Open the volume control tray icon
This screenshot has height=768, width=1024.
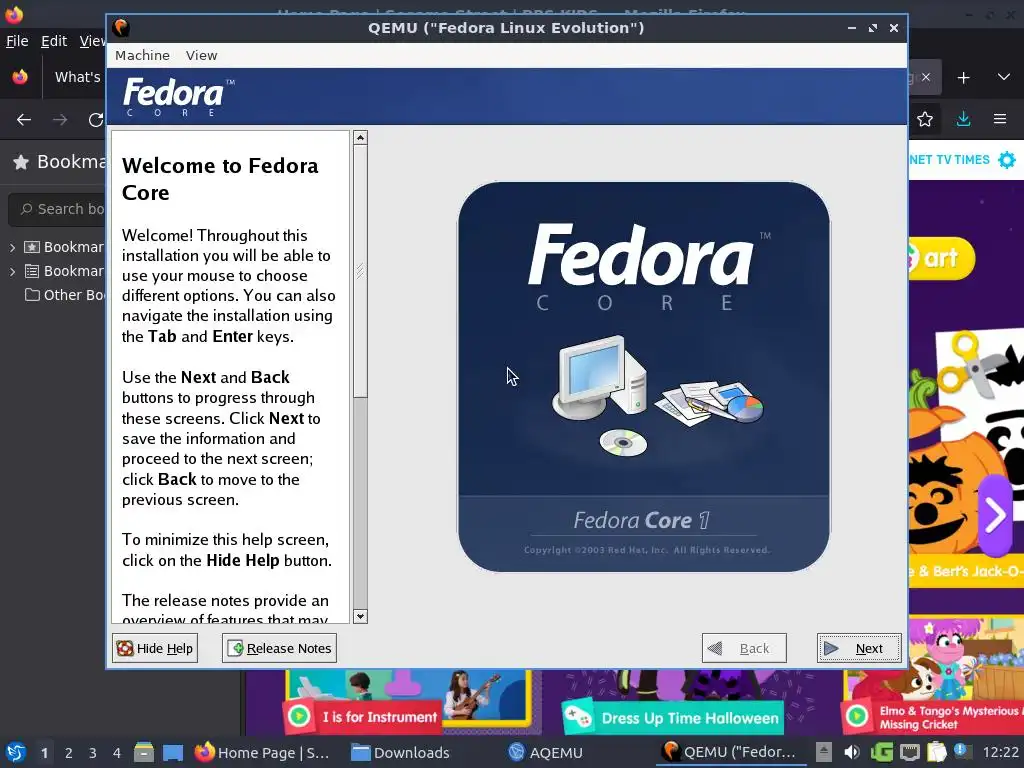pos(852,752)
